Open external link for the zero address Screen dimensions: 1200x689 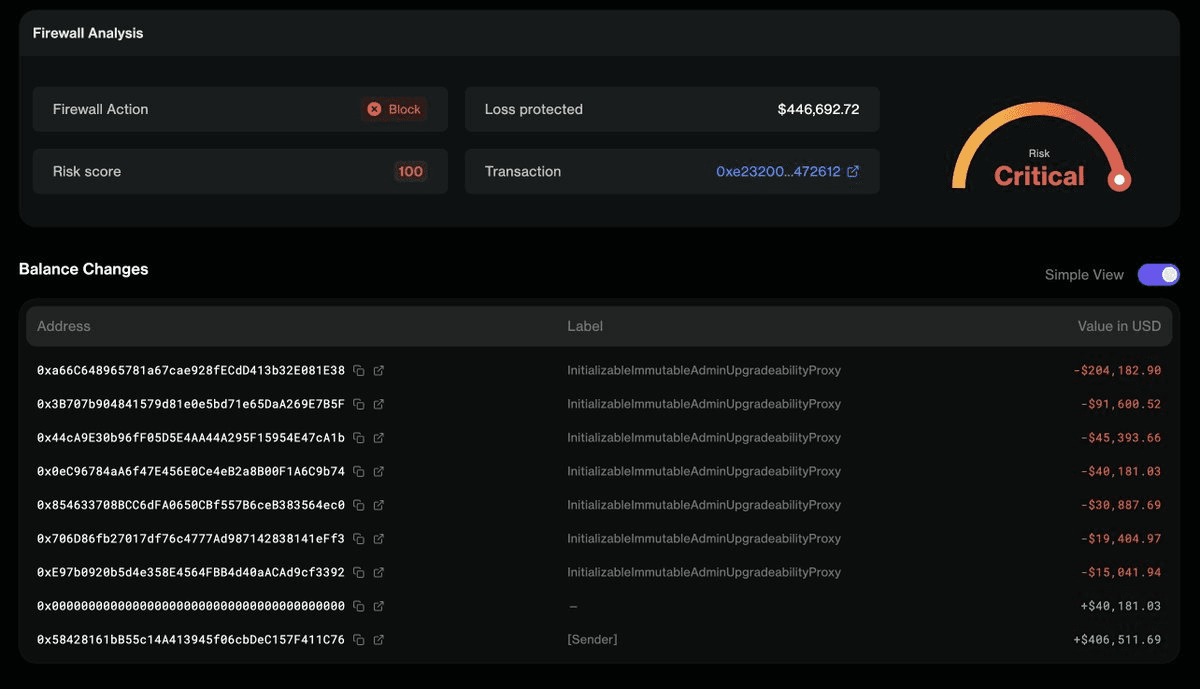[x=379, y=606]
